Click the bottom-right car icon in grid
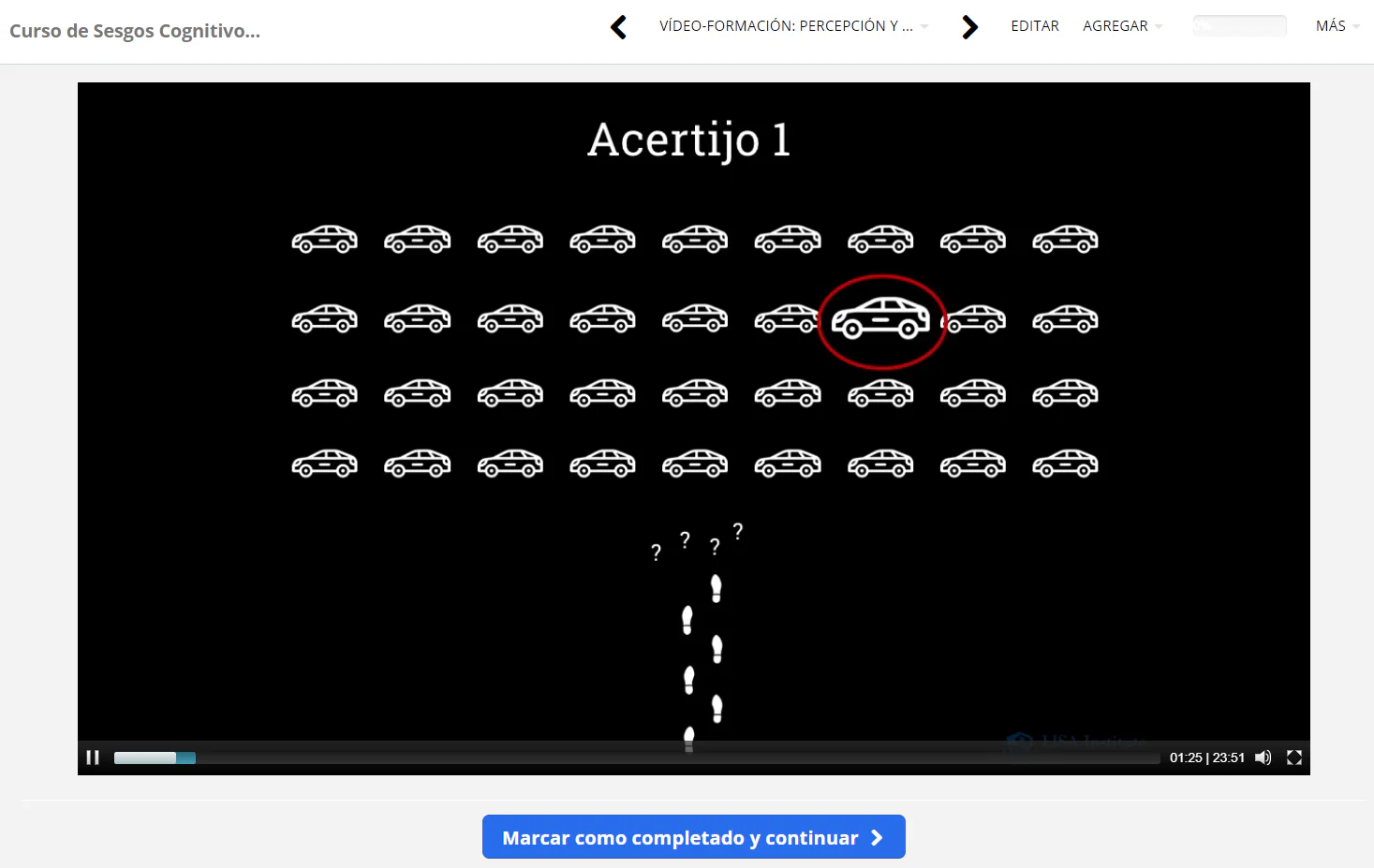This screenshot has width=1374, height=868. pos(1065,463)
